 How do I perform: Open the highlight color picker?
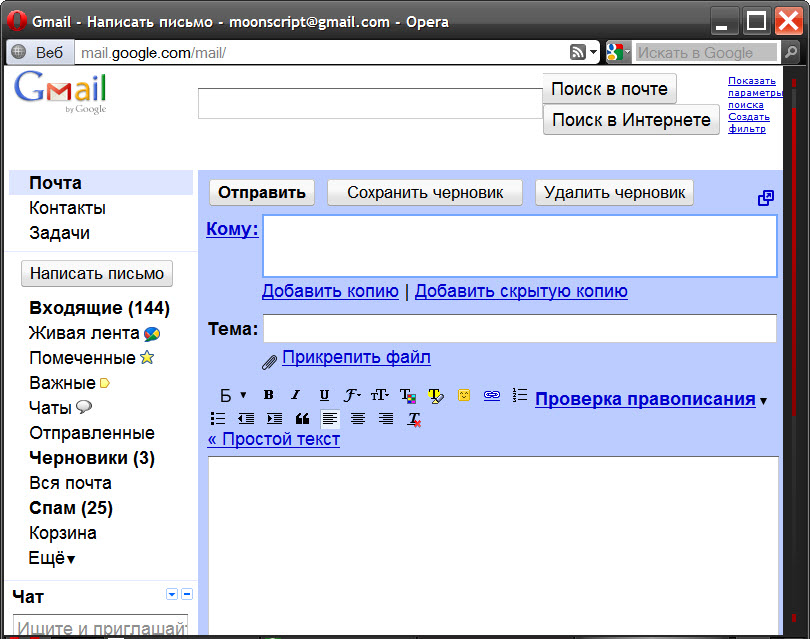point(436,396)
